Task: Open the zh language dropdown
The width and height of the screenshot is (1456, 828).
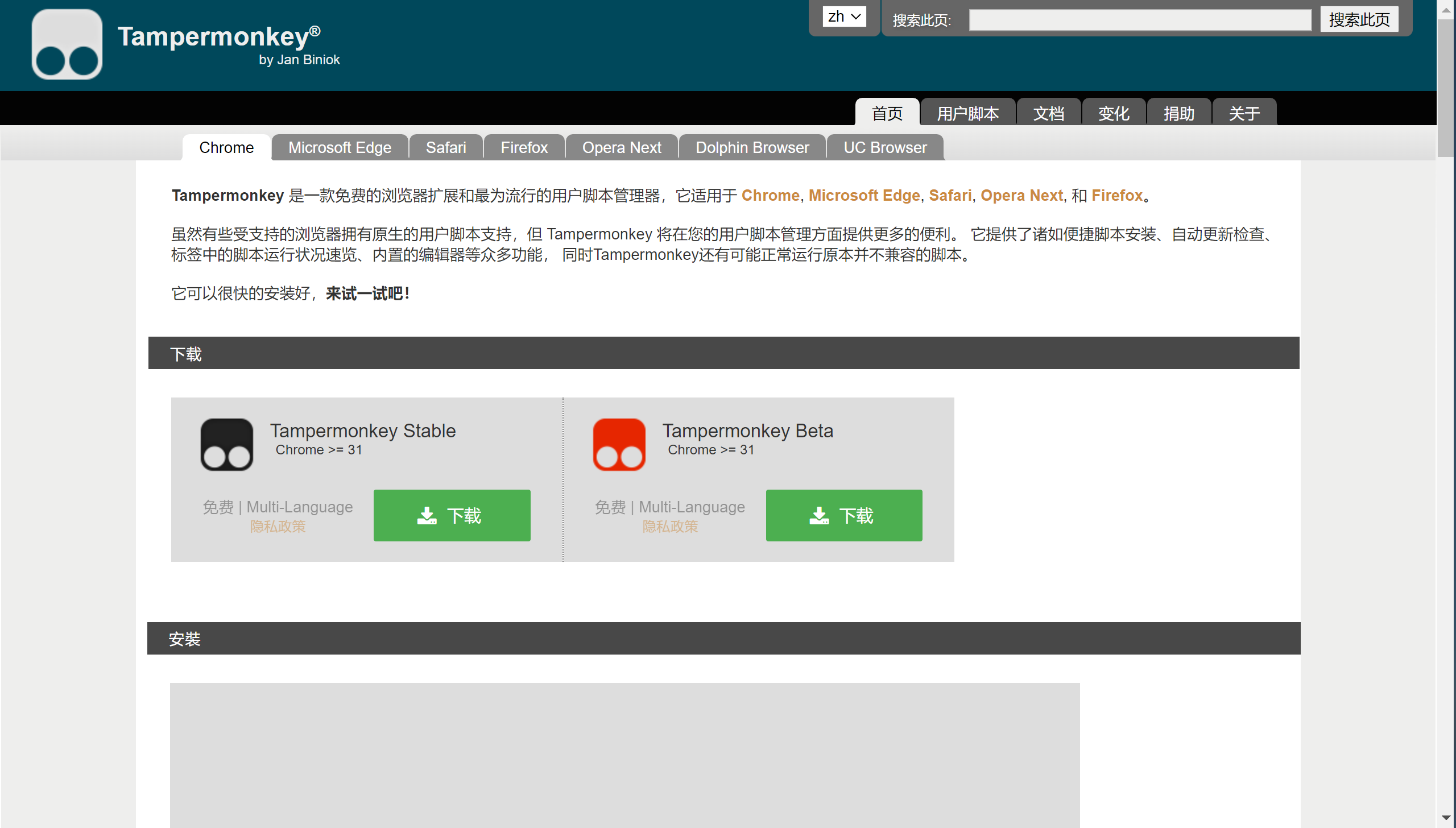Action: pyautogui.click(x=844, y=16)
